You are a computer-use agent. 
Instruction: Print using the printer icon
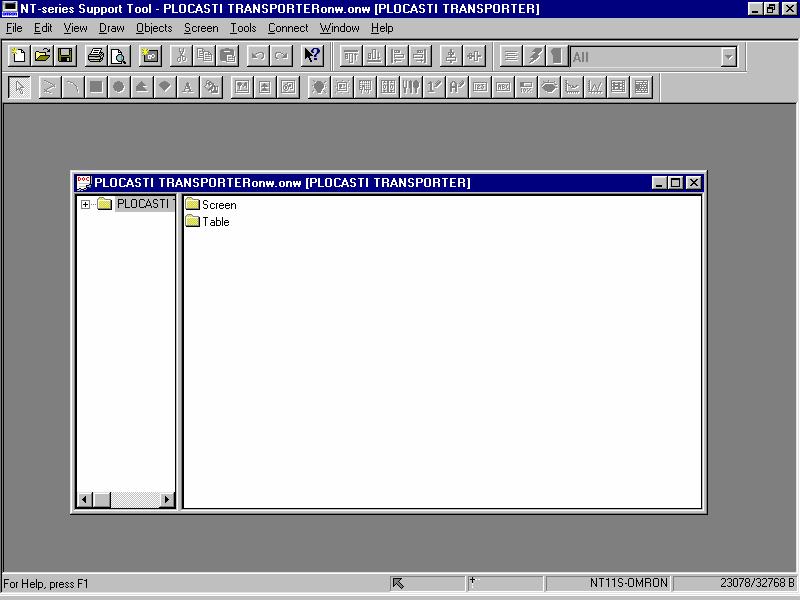click(x=95, y=56)
